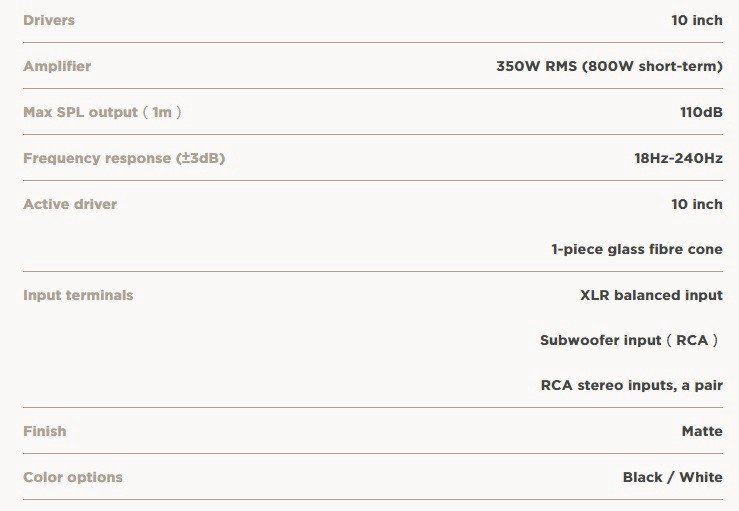Click the Subwoofer input (RCA) text
Image resolution: width=739 pixels, height=511 pixels.
(629, 340)
